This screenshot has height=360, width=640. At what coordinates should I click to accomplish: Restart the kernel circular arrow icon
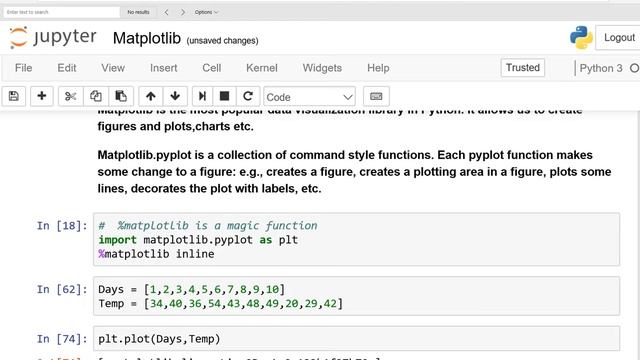point(248,96)
